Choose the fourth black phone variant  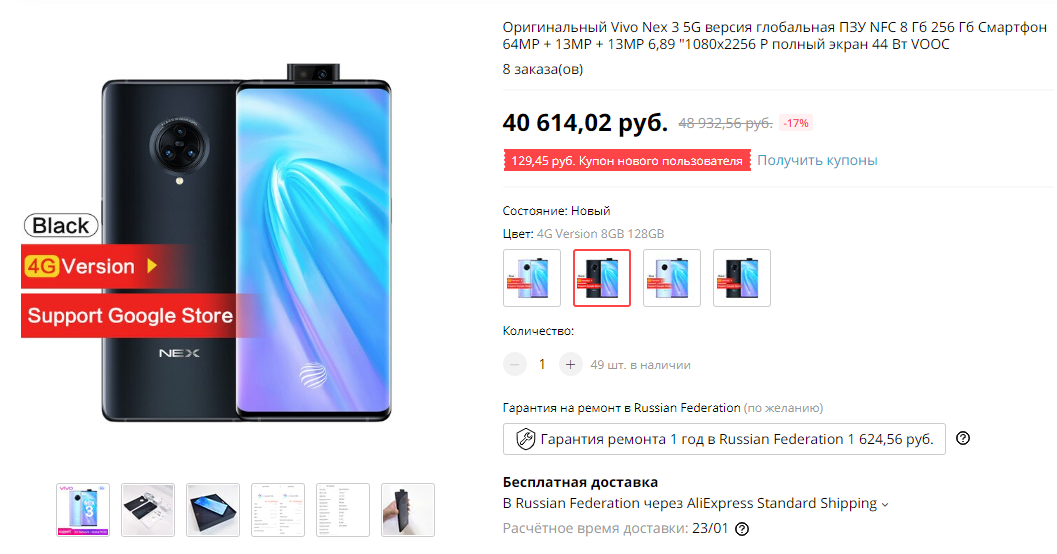[x=742, y=278]
